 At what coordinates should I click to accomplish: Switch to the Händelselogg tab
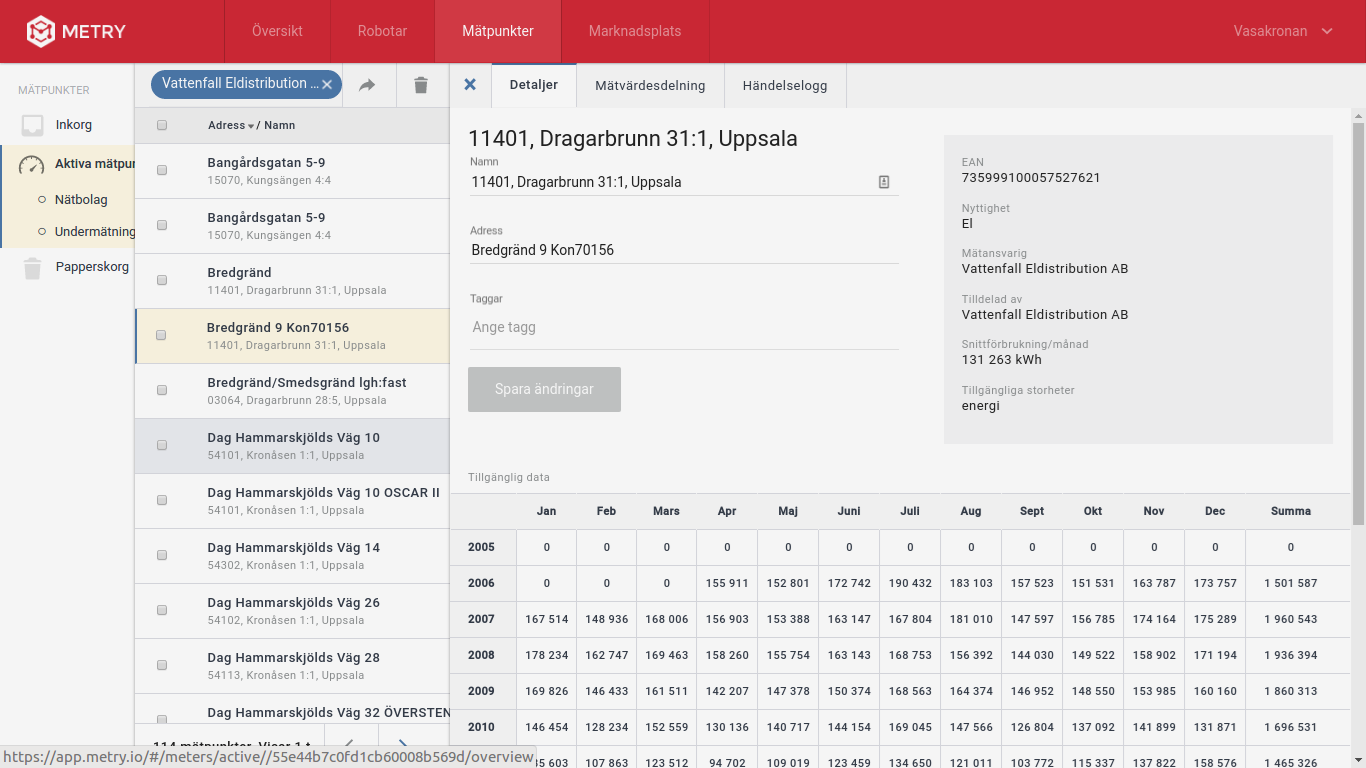point(785,86)
